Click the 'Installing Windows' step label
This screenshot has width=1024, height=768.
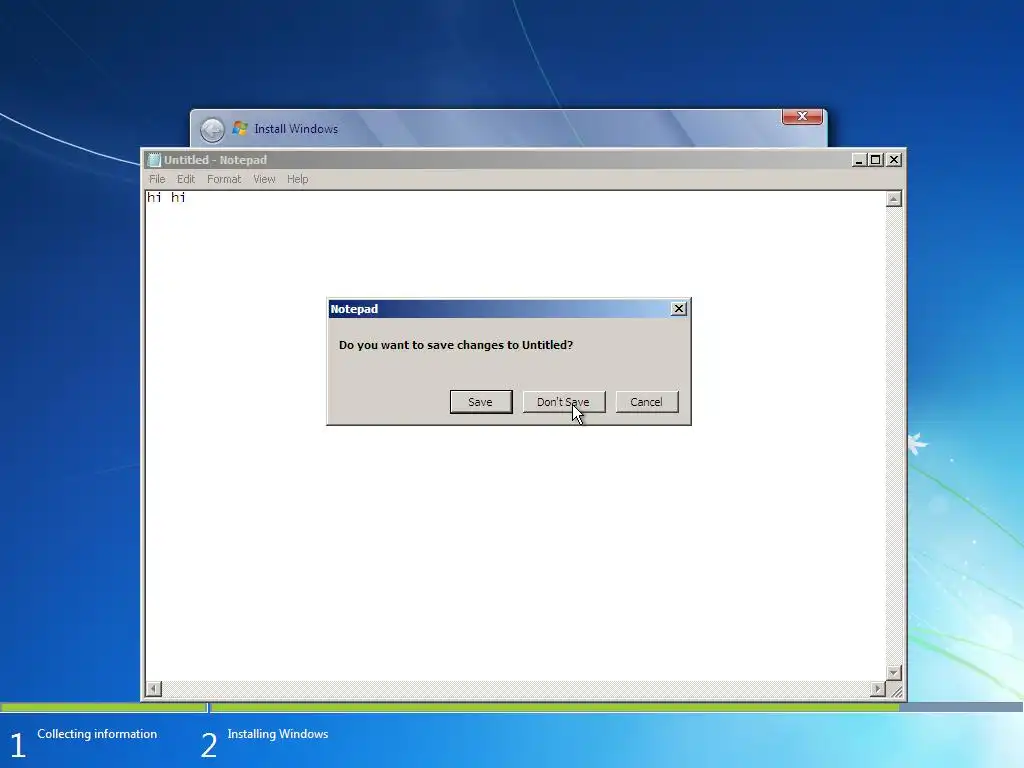click(278, 734)
